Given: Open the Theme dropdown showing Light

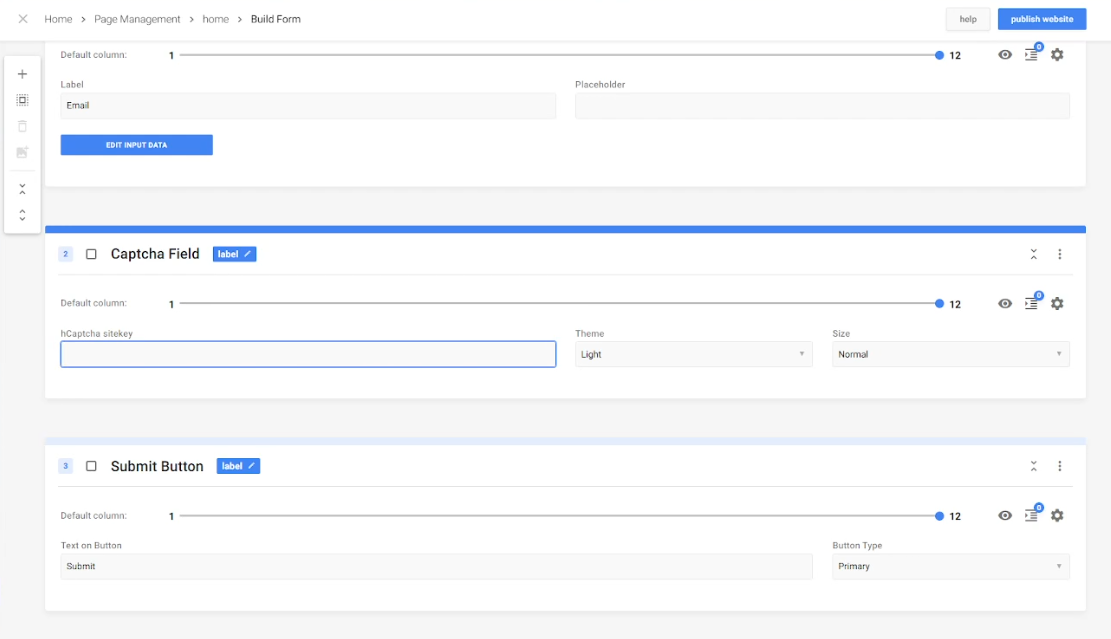Looking at the screenshot, I should click(693, 354).
